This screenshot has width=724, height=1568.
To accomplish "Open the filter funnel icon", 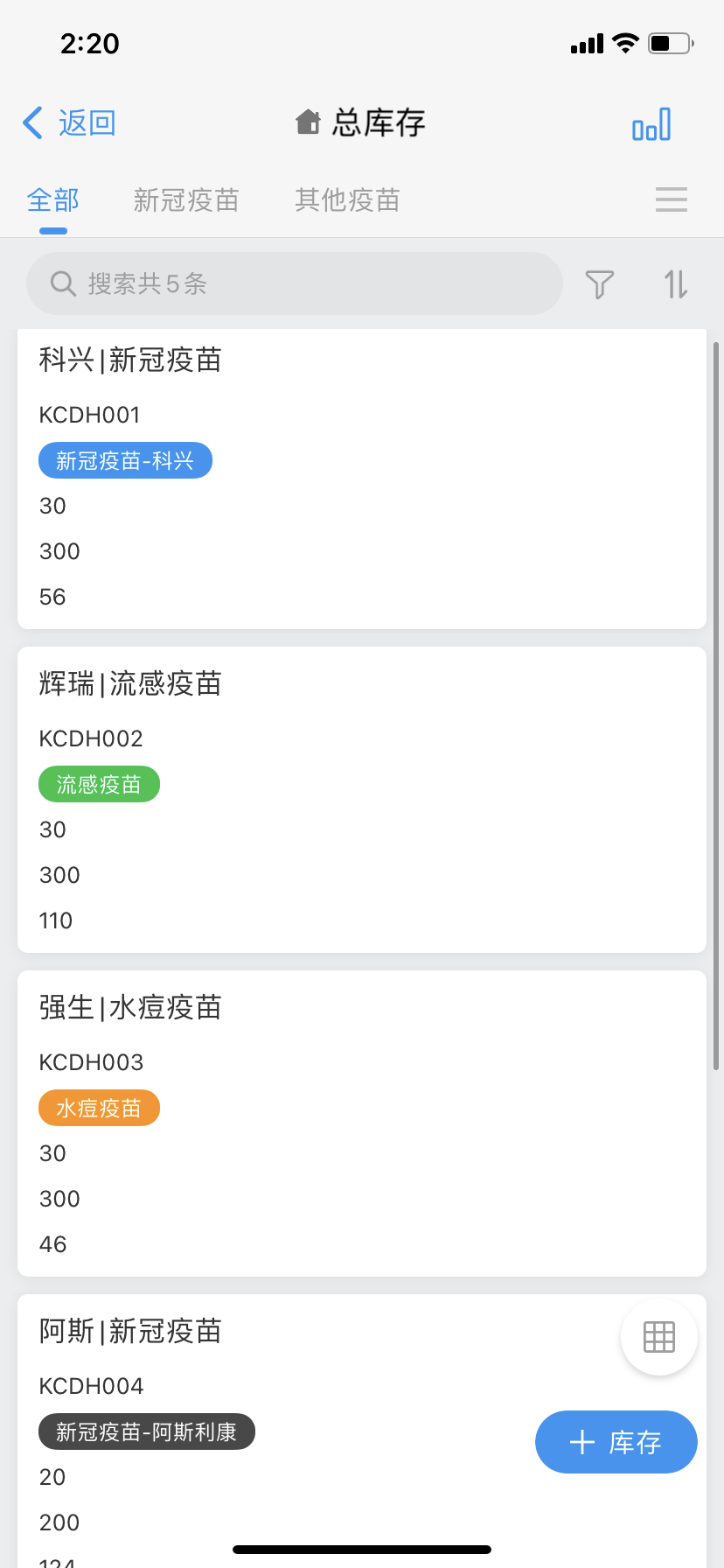I will (600, 284).
